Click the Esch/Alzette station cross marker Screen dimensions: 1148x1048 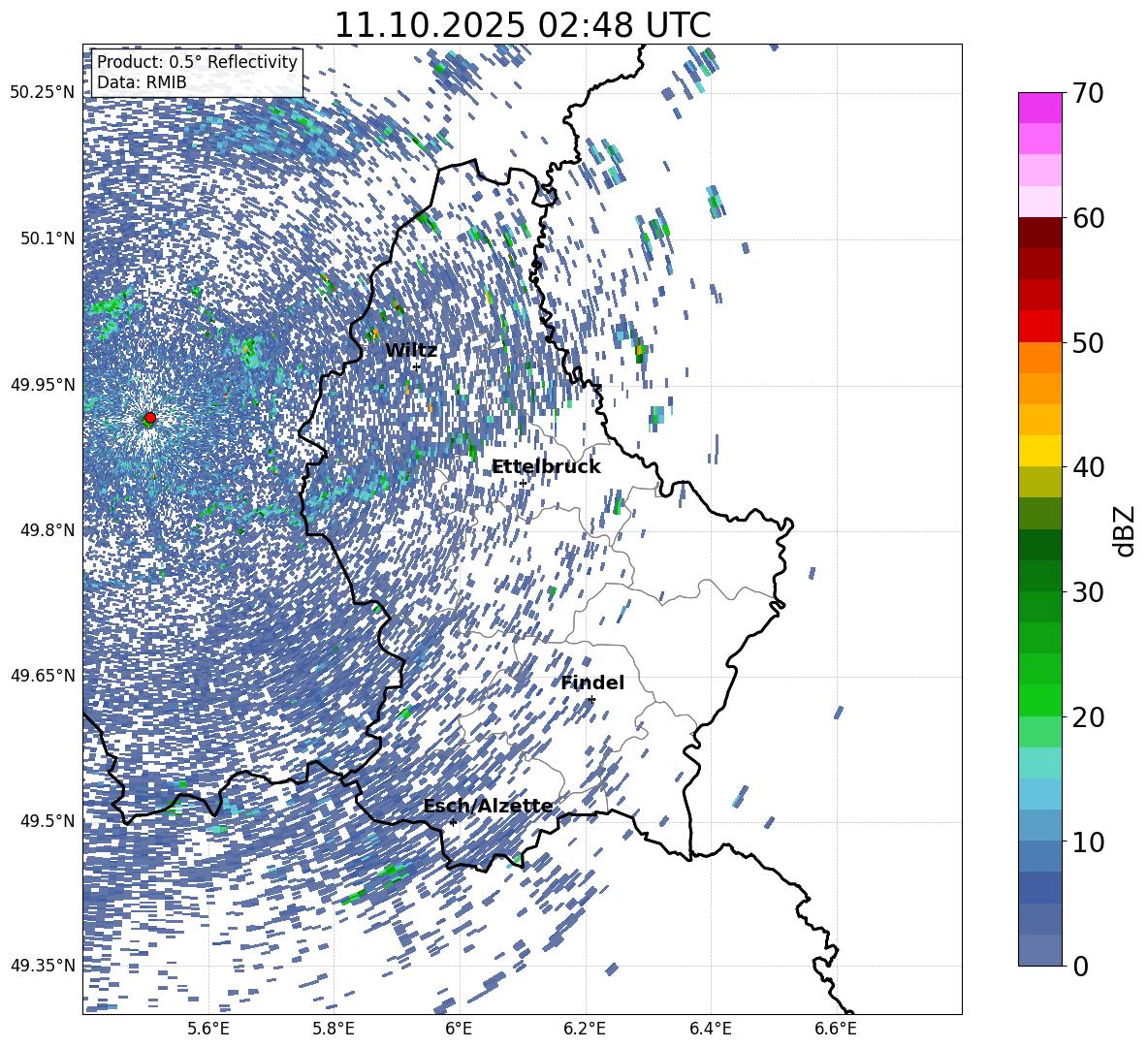453,822
